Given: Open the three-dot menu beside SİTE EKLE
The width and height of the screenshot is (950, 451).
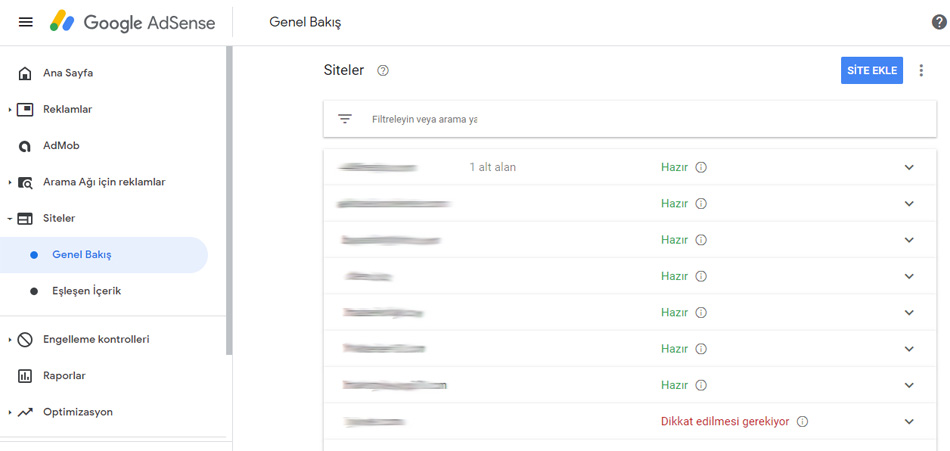Looking at the screenshot, I should coord(921,70).
